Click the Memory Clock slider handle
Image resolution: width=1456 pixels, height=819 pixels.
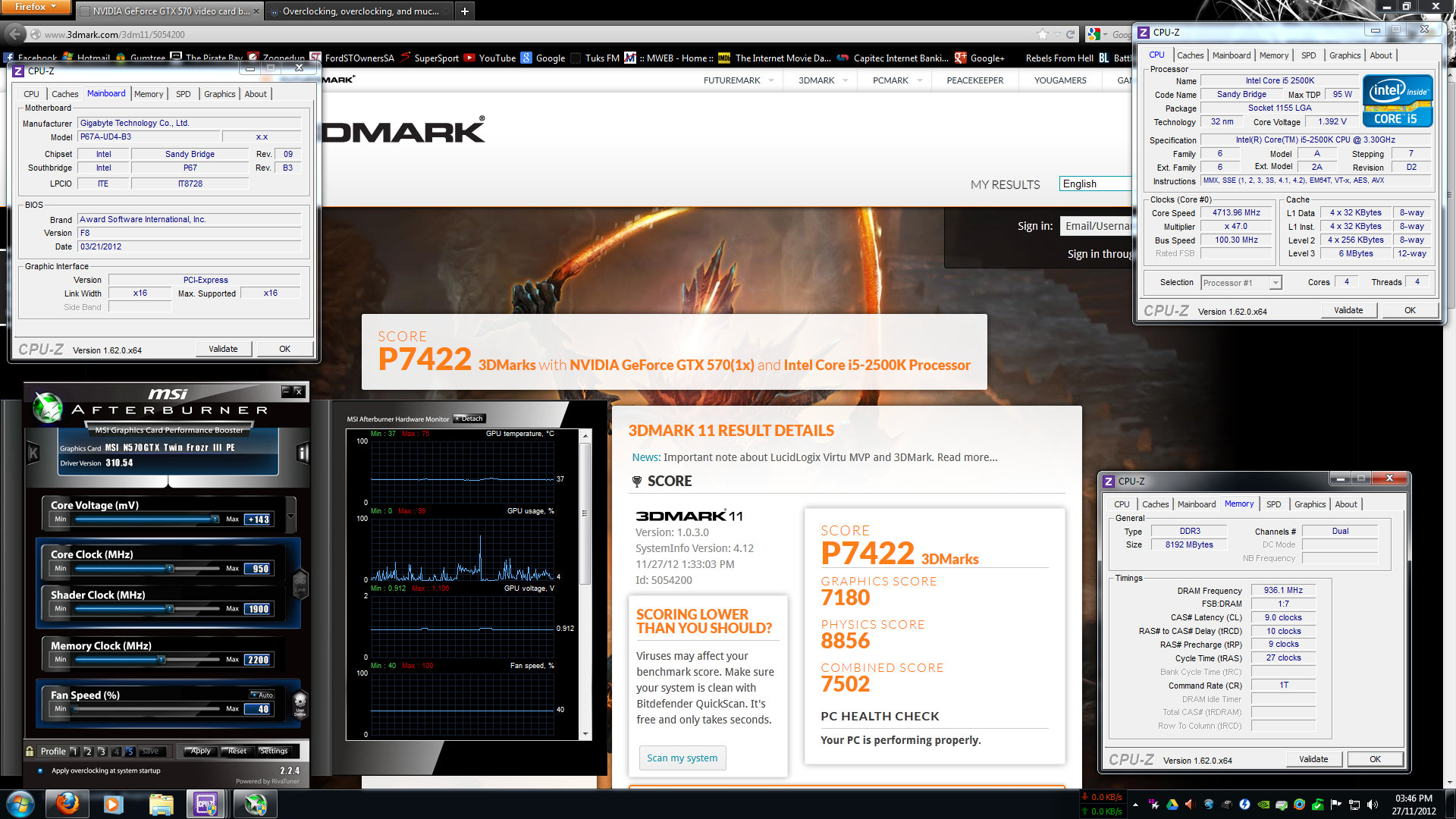[162, 660]
